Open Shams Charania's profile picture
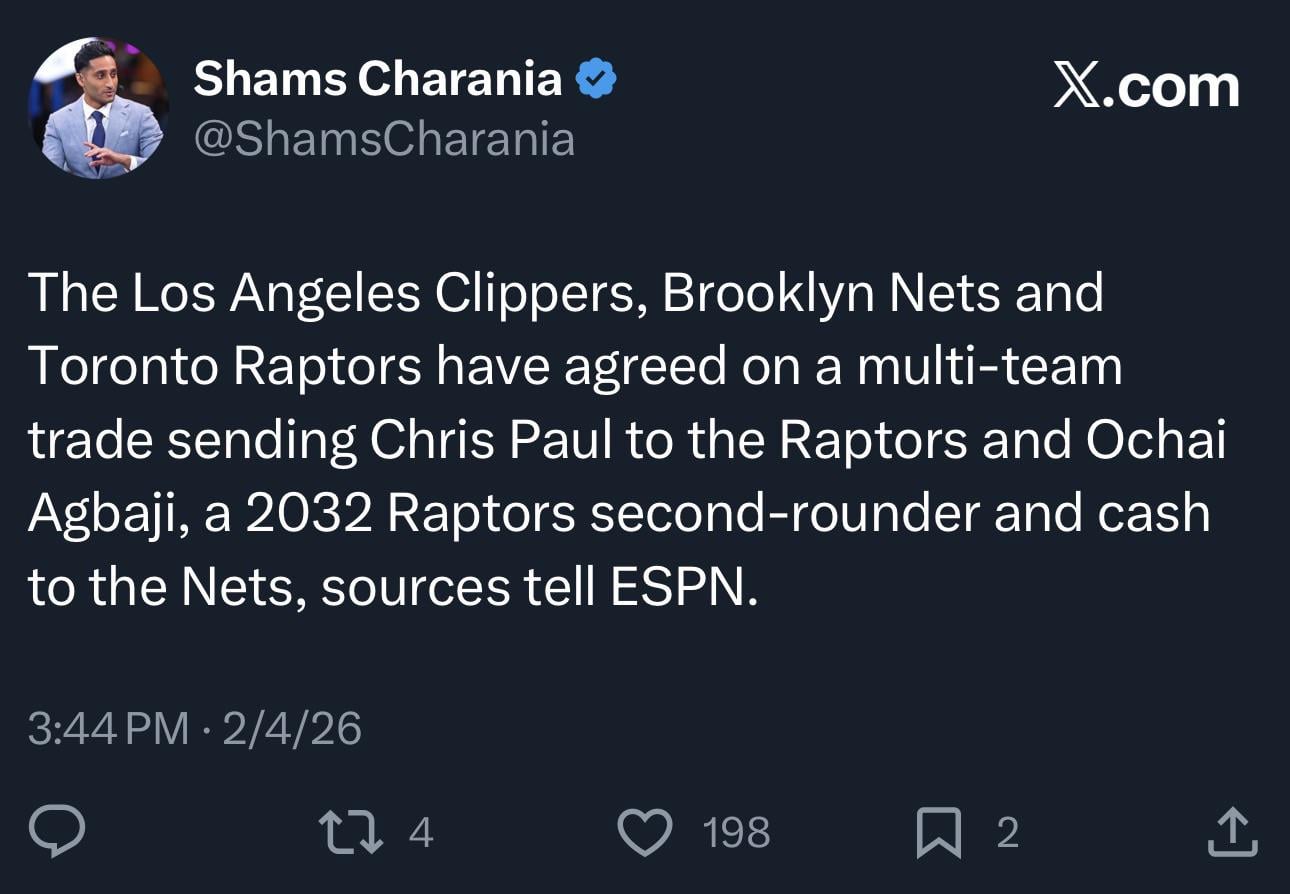The height and width of the screenshot is (894, 1290). (x=97, y=105)
